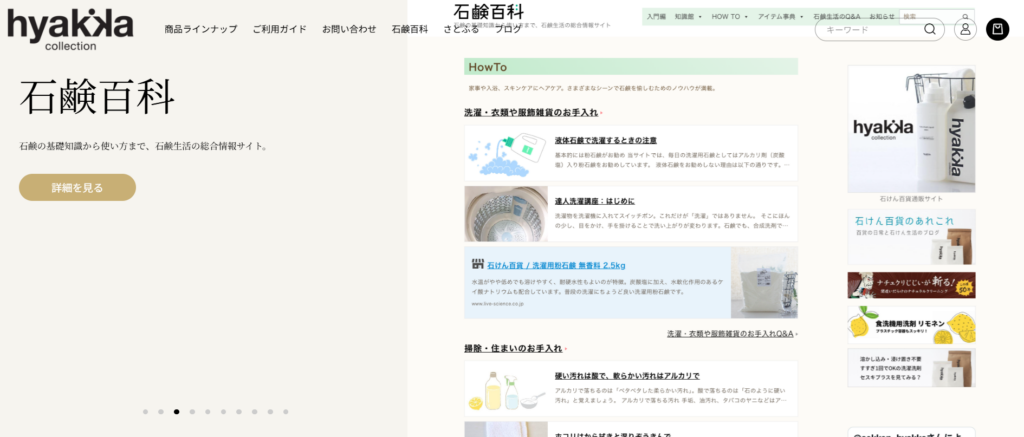Select the first carousel dot
1024x437 pixels.
[145, 412]
